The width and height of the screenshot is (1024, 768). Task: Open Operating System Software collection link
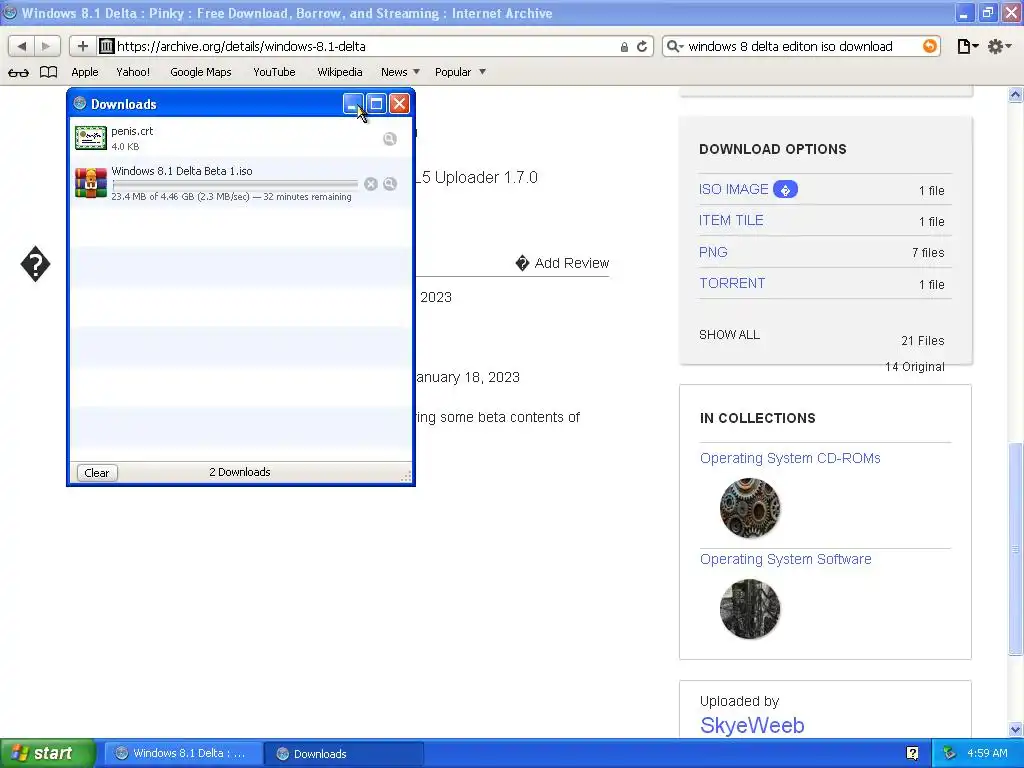[x=786, y=559]
